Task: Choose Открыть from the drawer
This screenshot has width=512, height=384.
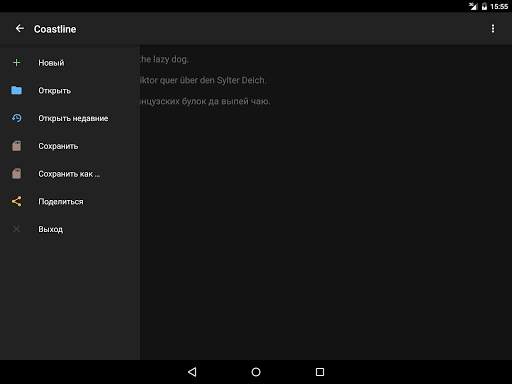Action: click(x=70, y=90)
